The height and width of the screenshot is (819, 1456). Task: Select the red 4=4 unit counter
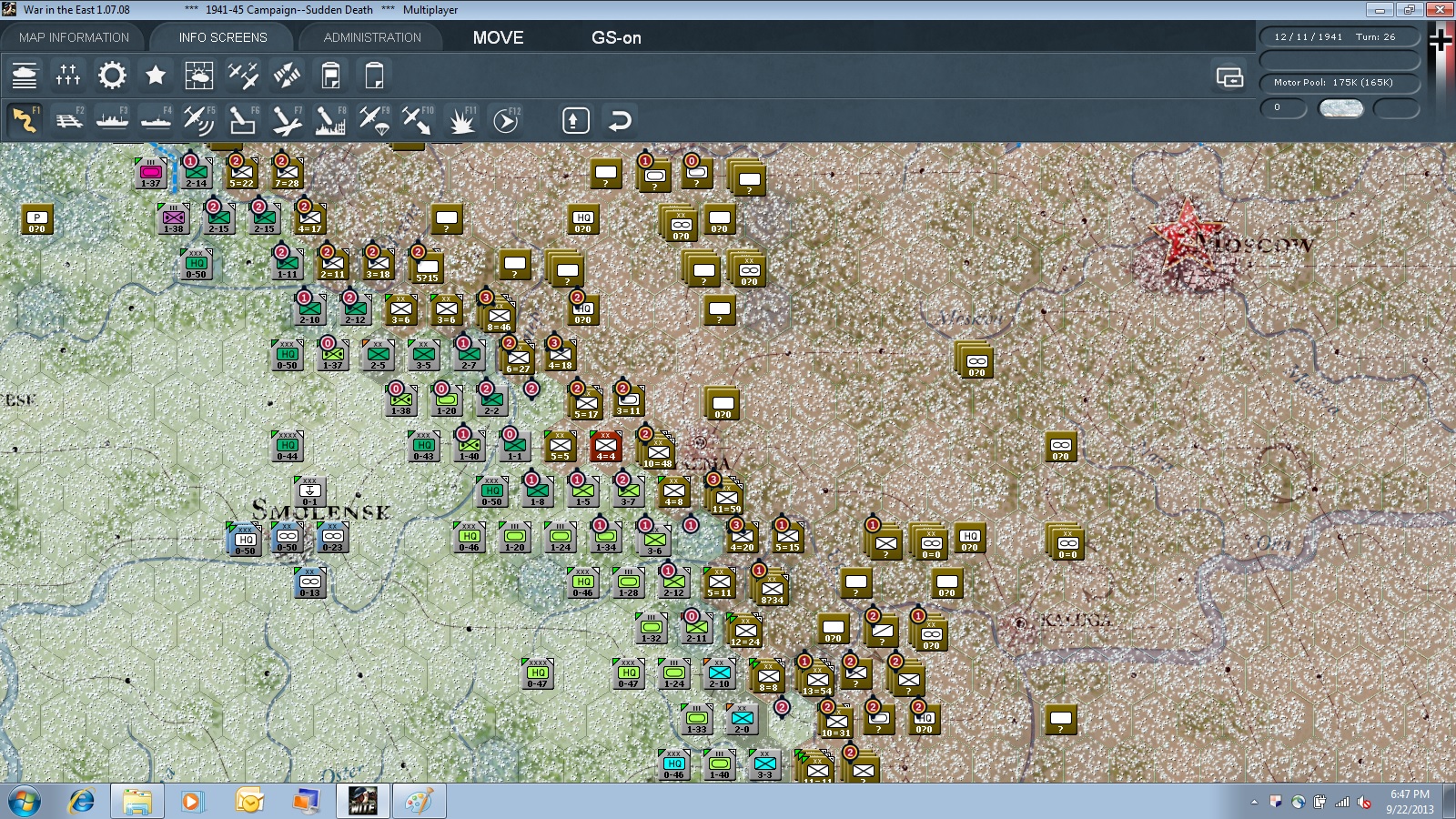(x=605, y=447)
